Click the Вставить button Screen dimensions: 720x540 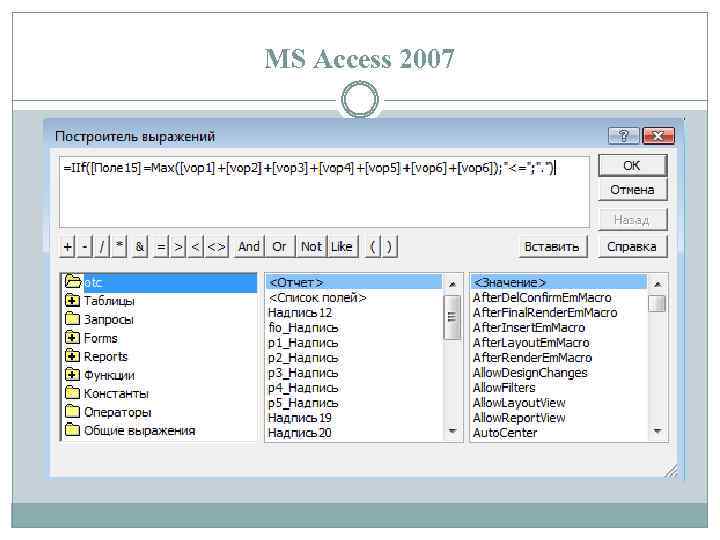coord(552,247)
